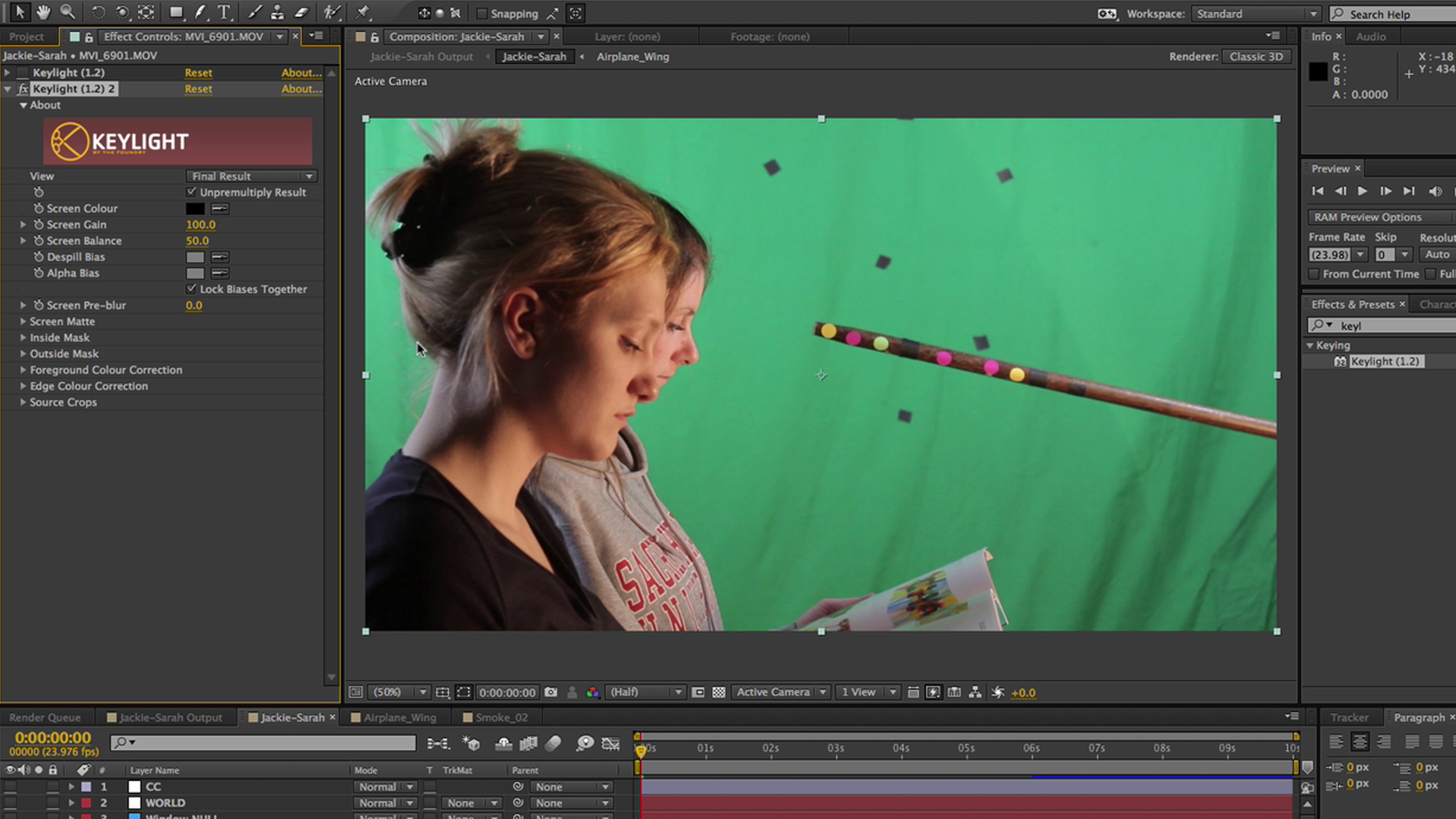This screenshot has width=1456, height=819.
Task: Toggle the Screen Gain stopwatch
Action: pyautogui.click(x=38, y=224)
